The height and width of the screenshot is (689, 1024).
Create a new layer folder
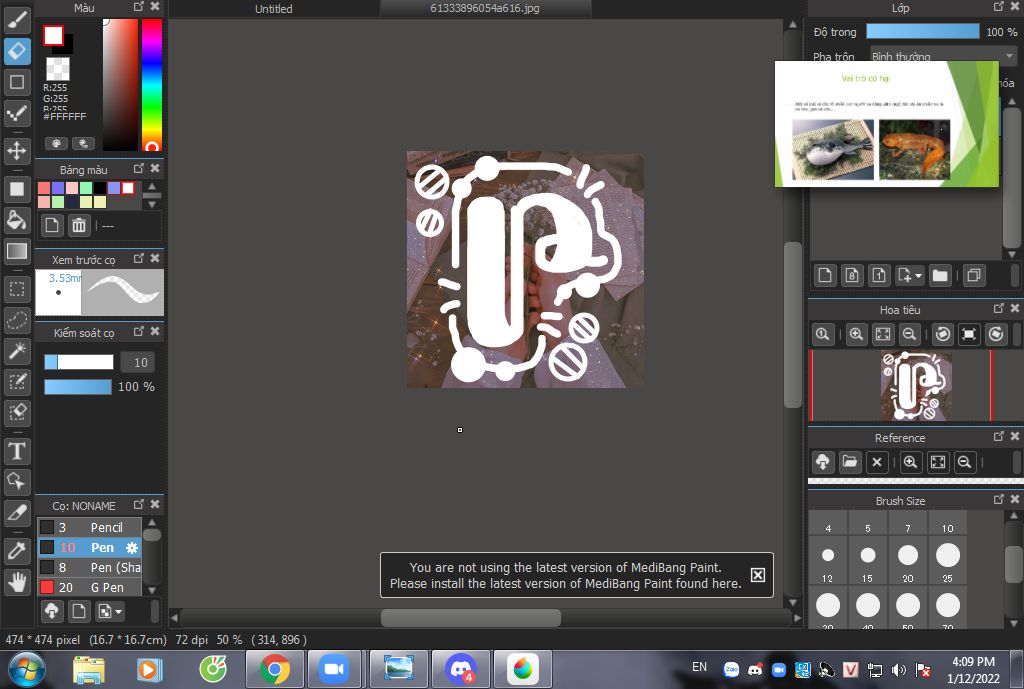tap(940, 276)
